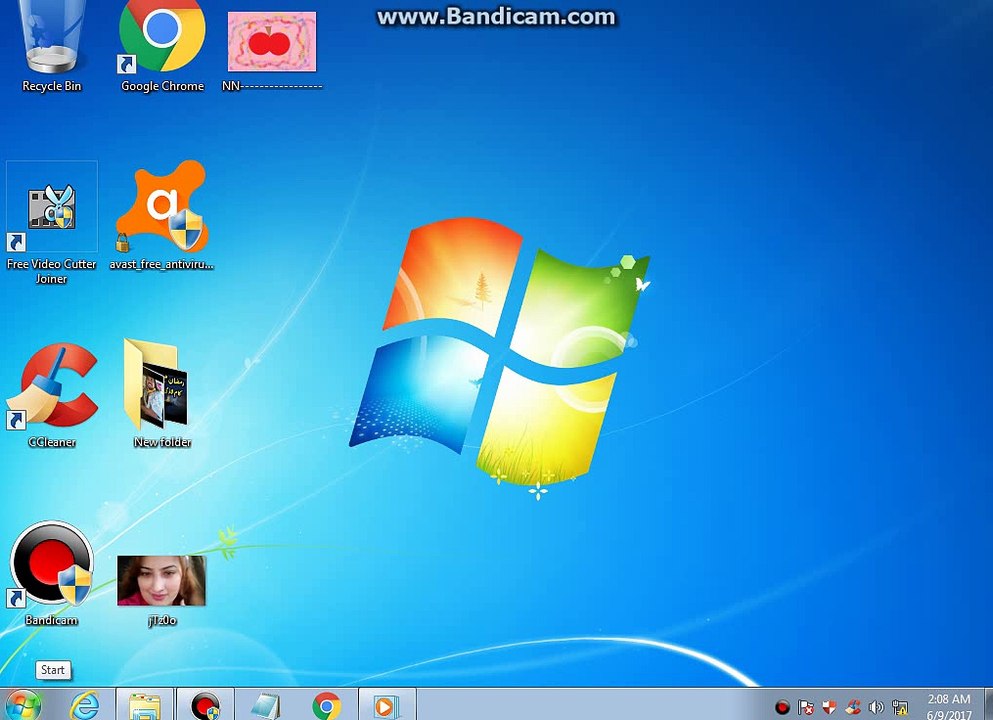Viewport: 993px width, 720px height.
Task: Open the network status tray icon
Action: point(900,707)
